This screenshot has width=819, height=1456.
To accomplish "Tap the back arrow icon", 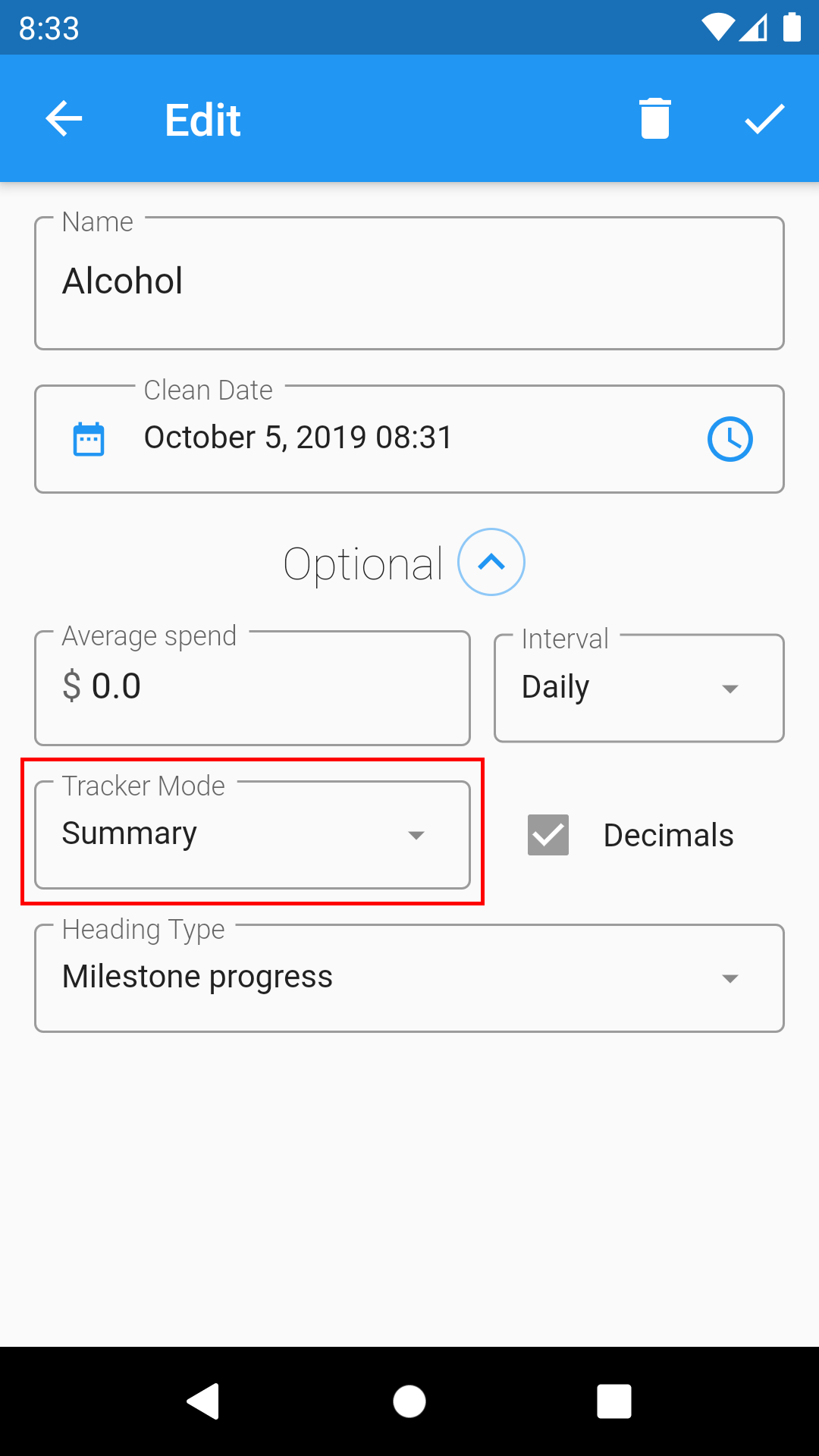I will [x=64, y=119].
